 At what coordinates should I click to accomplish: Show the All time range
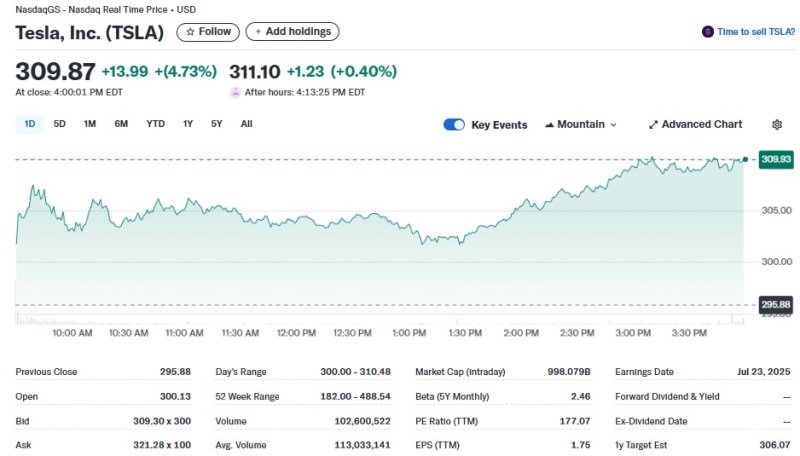coord(247,124)
